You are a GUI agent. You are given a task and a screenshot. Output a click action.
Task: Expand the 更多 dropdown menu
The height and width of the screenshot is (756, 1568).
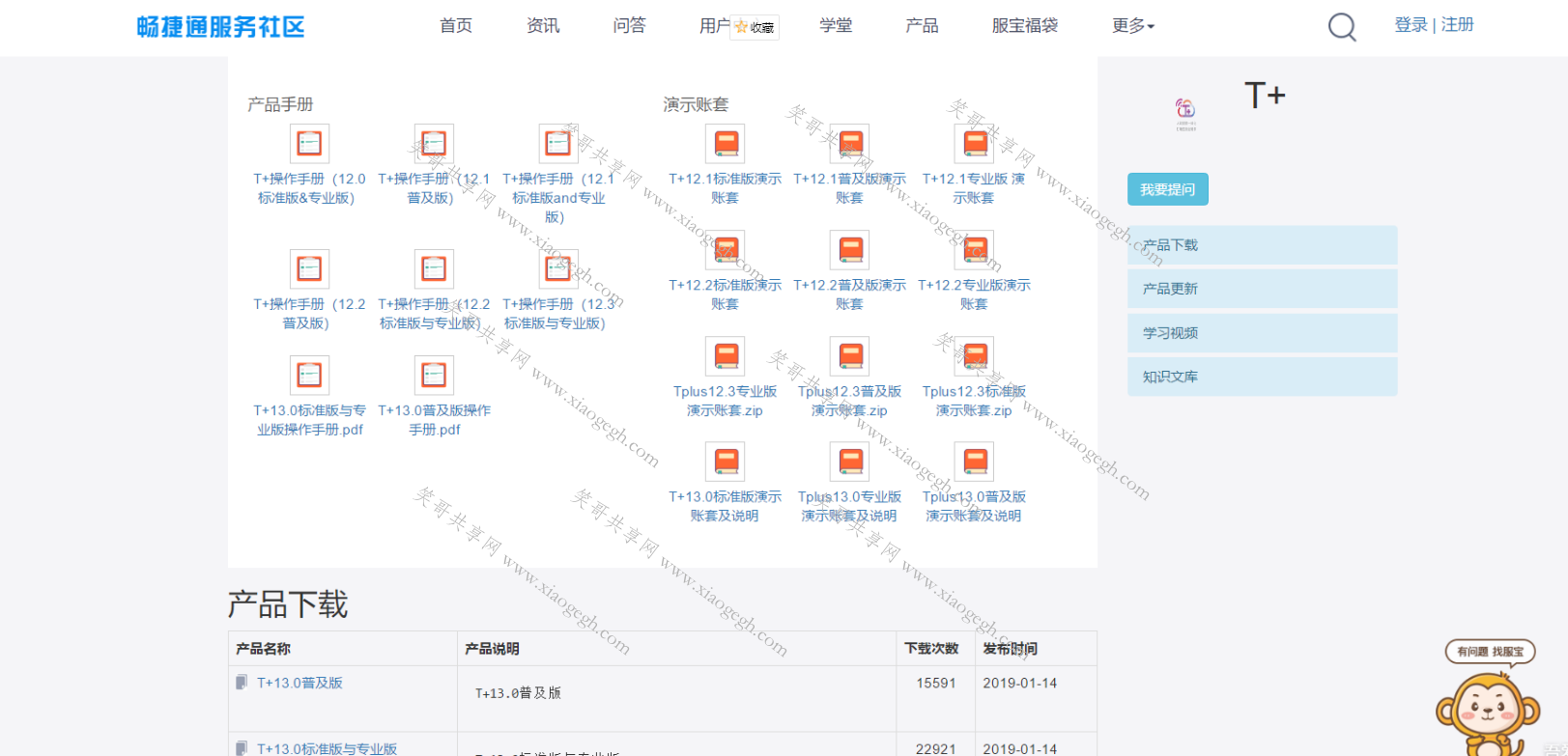tap(1133, 26)
